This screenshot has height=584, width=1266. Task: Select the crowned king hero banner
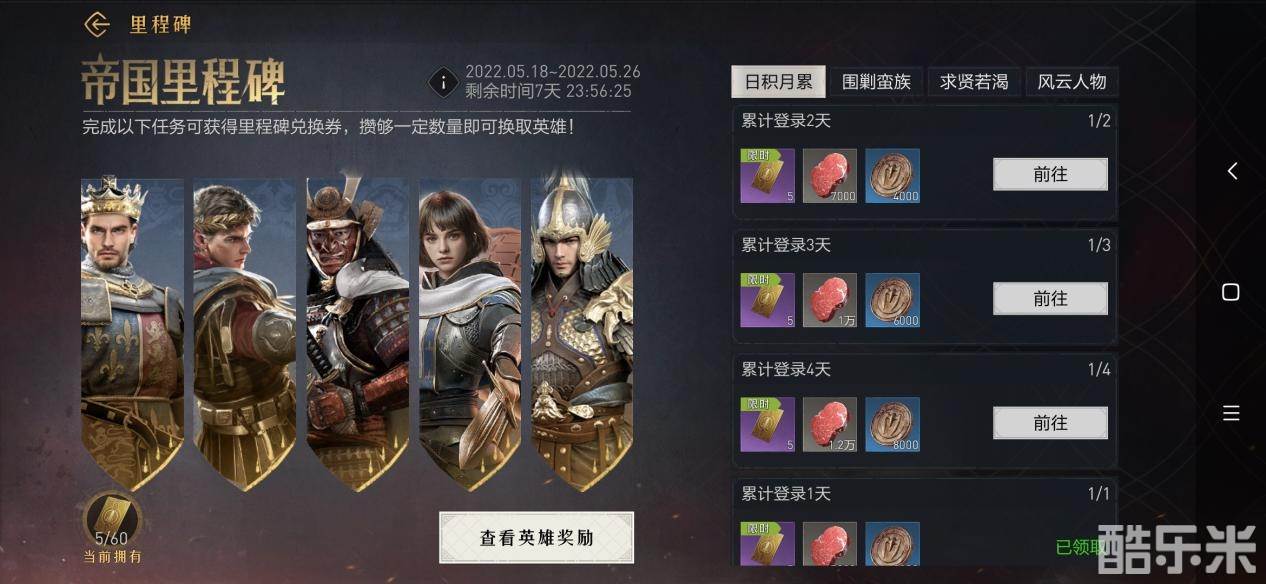point(132,330)
